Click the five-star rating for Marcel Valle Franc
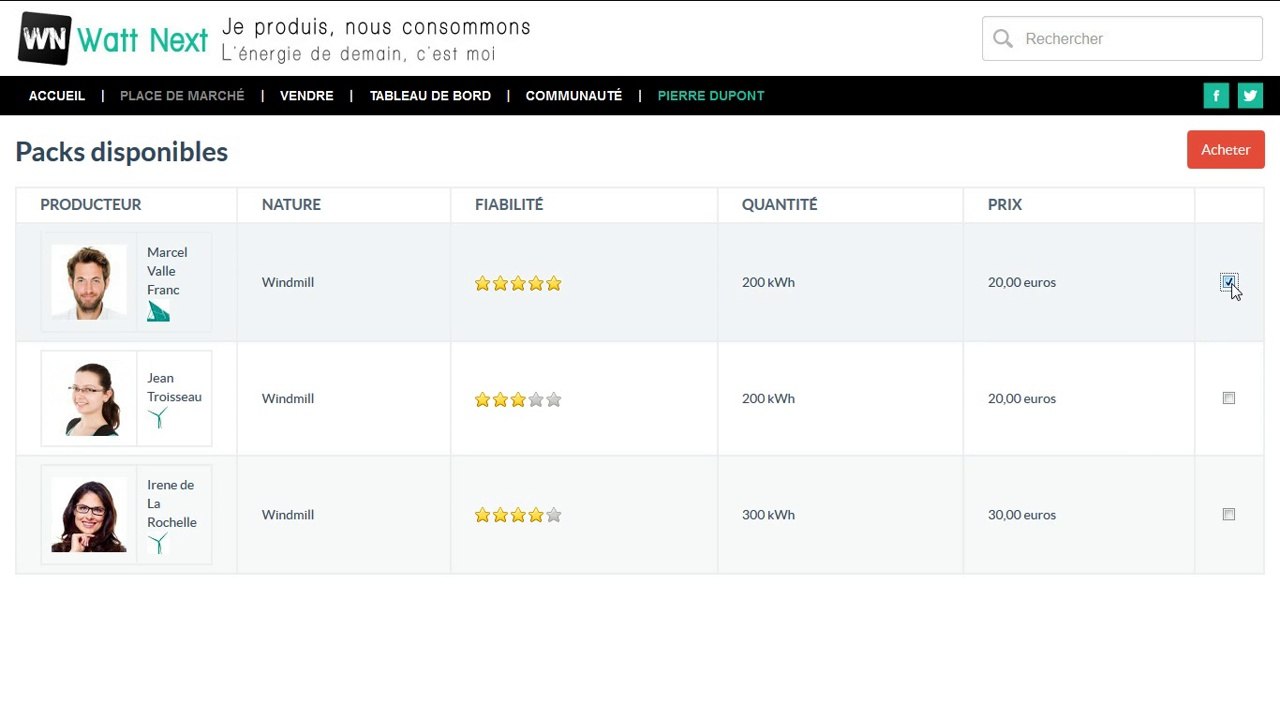This screenshot has height=720, width=1280. [x=518, y=283]
